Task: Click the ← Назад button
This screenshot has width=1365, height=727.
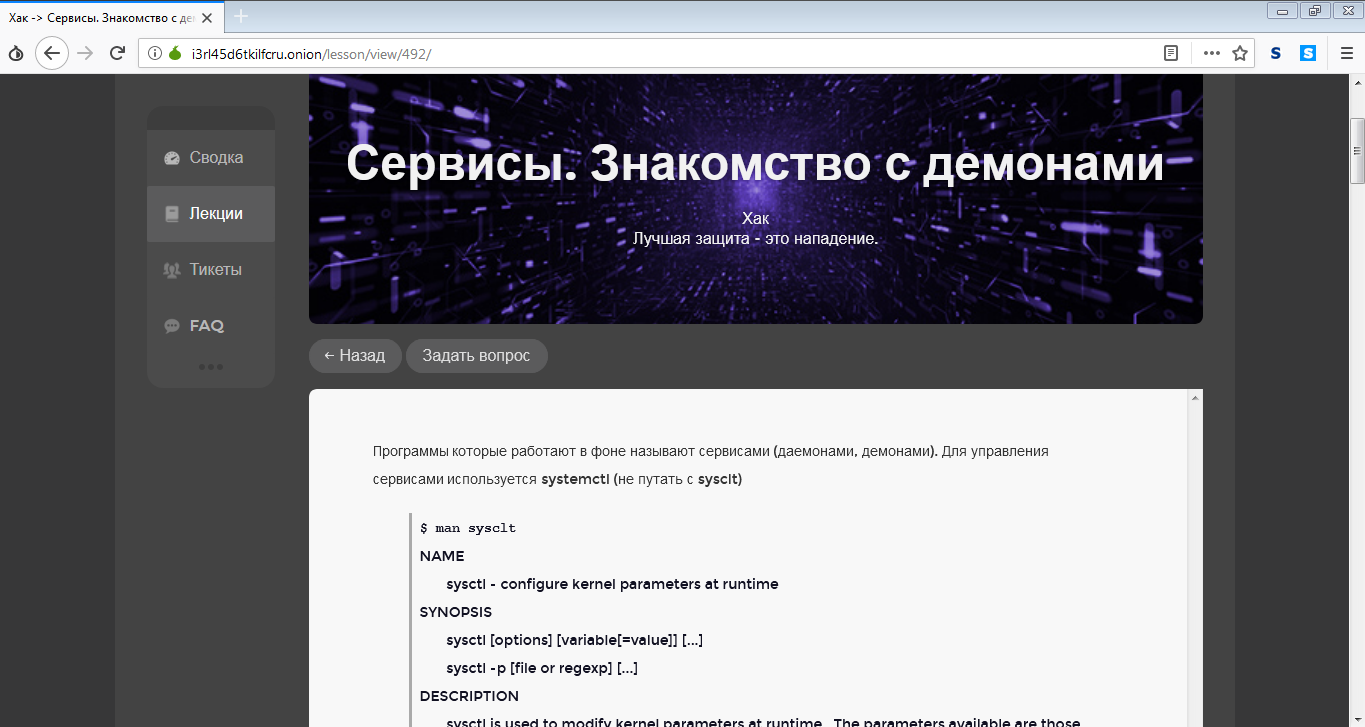Action: (355, 356)
